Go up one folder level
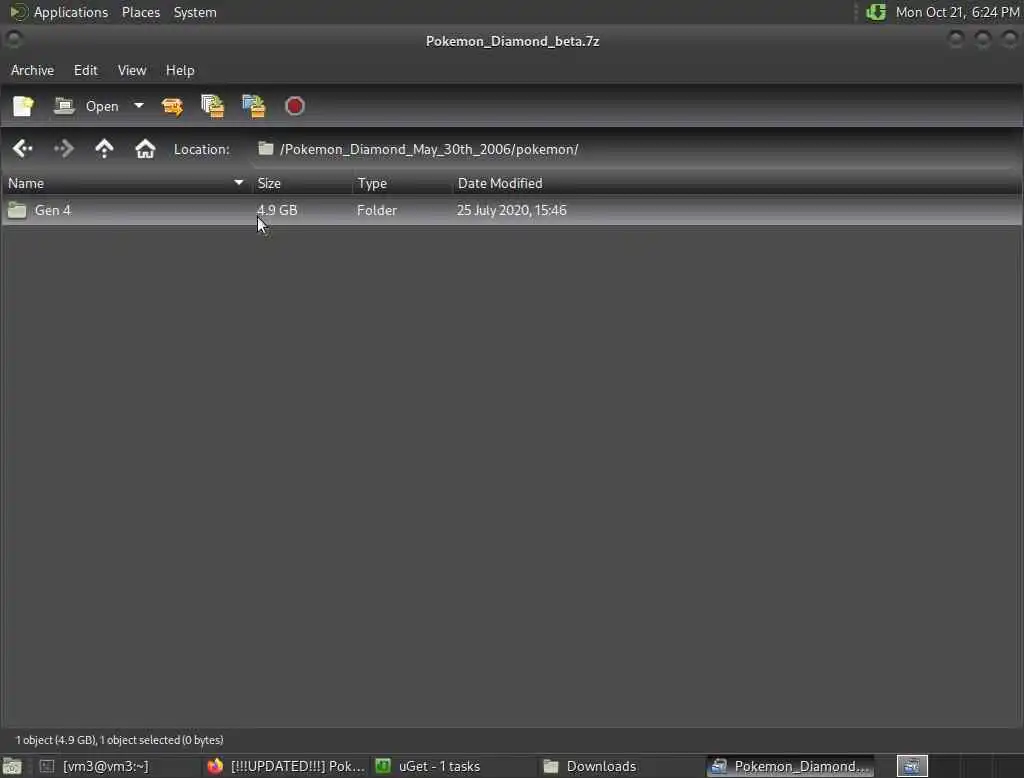 coord(104,149)
